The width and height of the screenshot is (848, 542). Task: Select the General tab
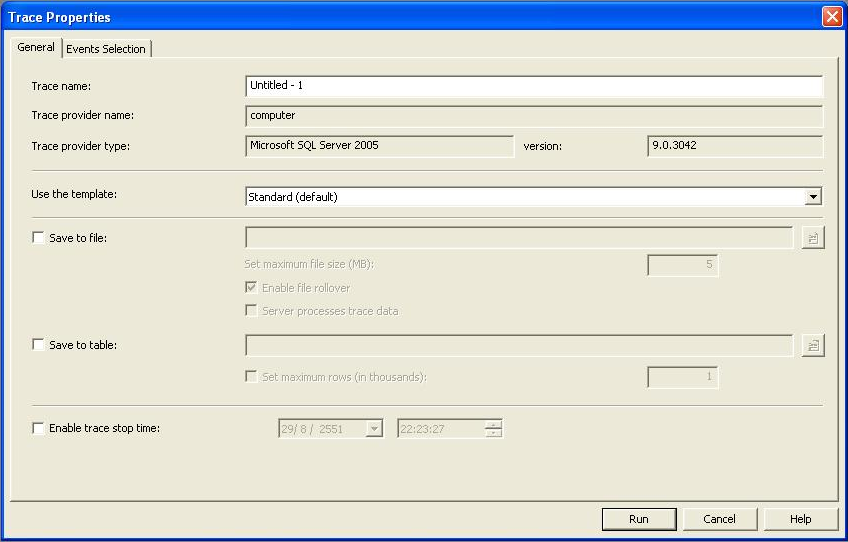(36, 48)
